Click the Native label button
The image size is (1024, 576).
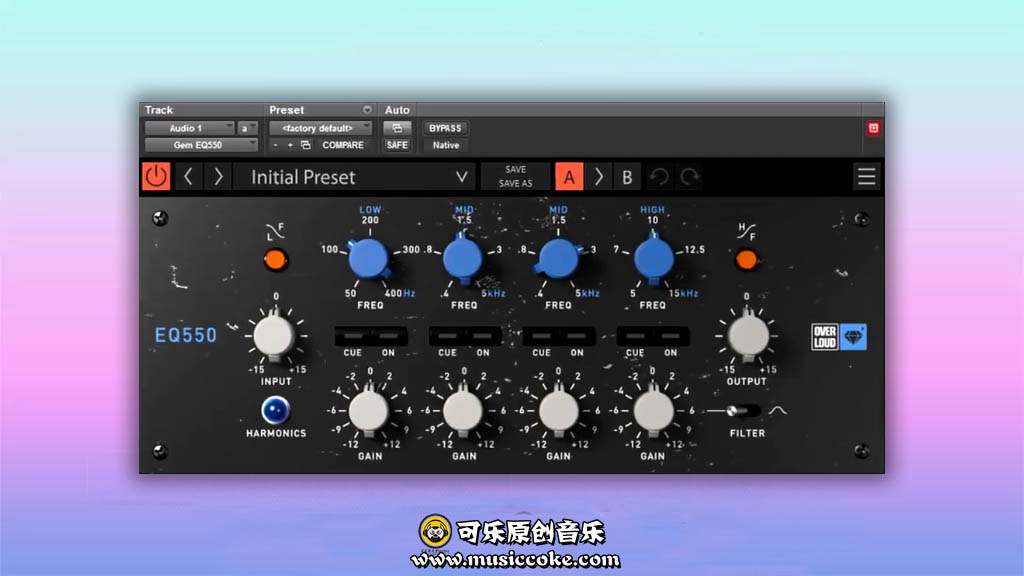pos(445,145)
